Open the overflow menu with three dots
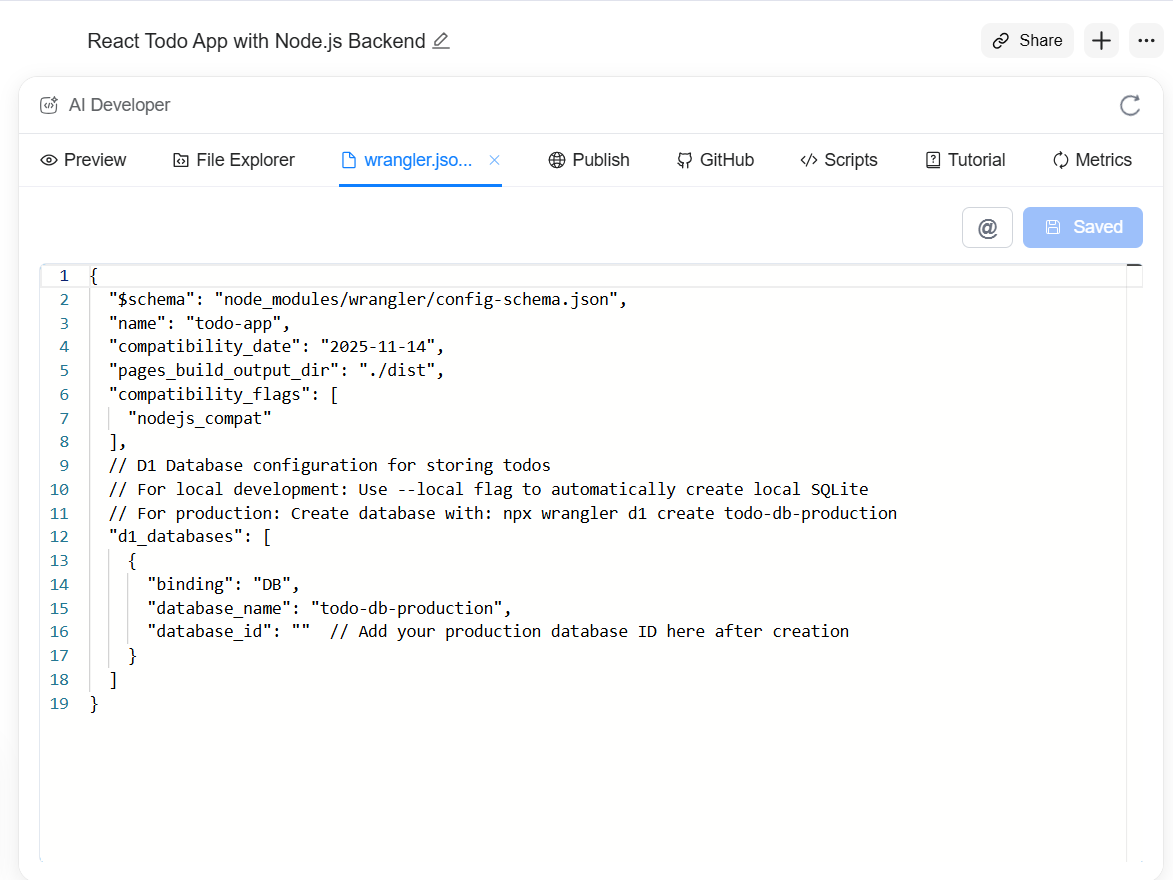 coord(1146,40)
